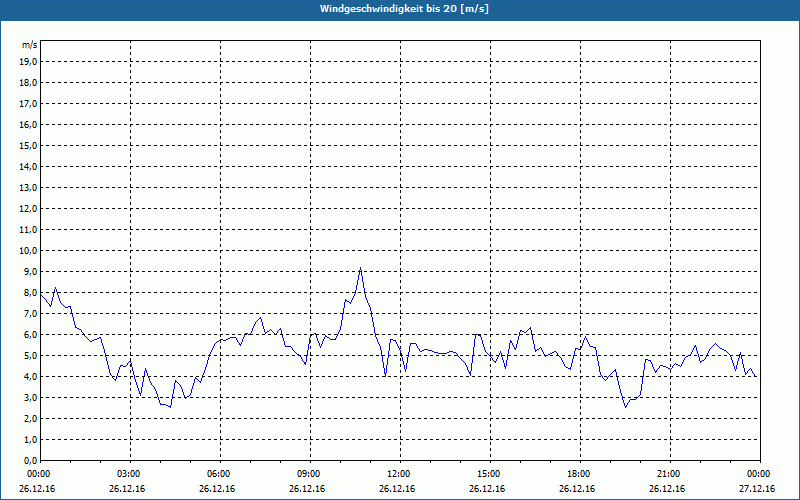Click the "26.12.16" date under 15:00

(x=487, y=489)
